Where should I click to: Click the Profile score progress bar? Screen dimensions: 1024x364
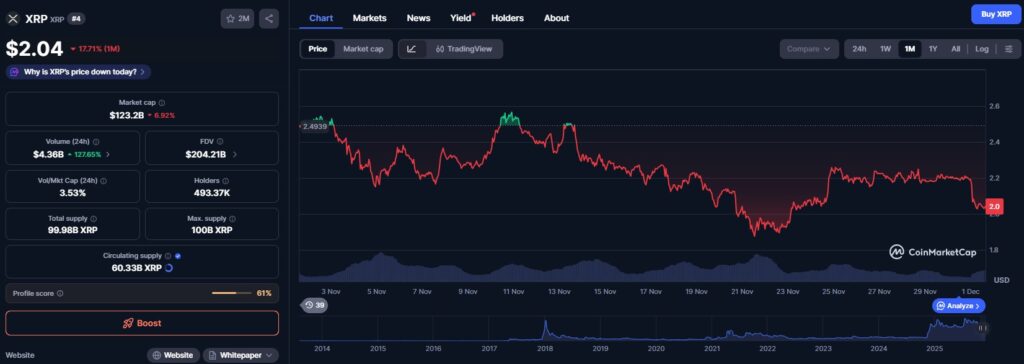233,293
